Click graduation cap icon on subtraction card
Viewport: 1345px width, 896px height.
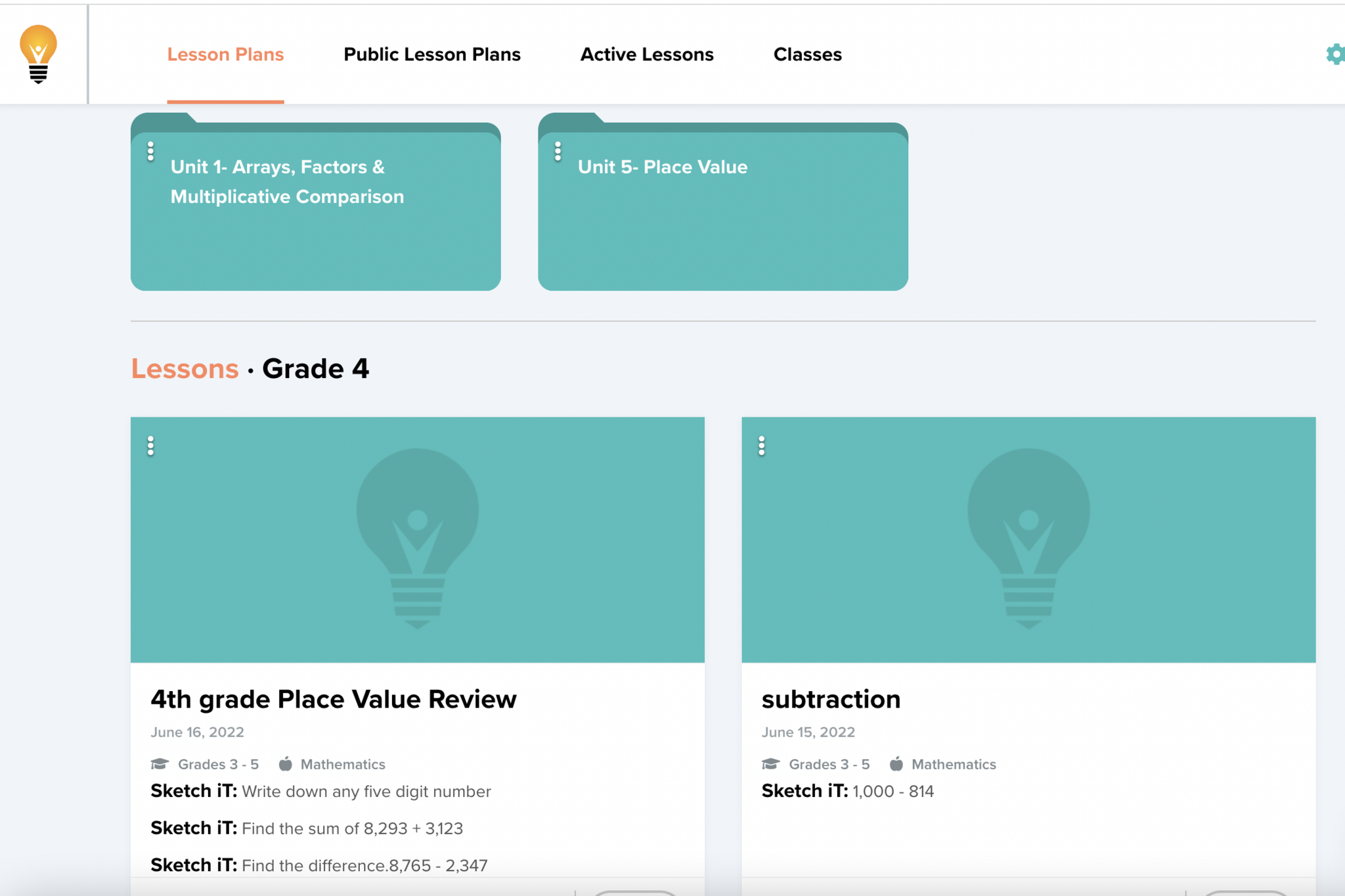[x=770, y=764]
